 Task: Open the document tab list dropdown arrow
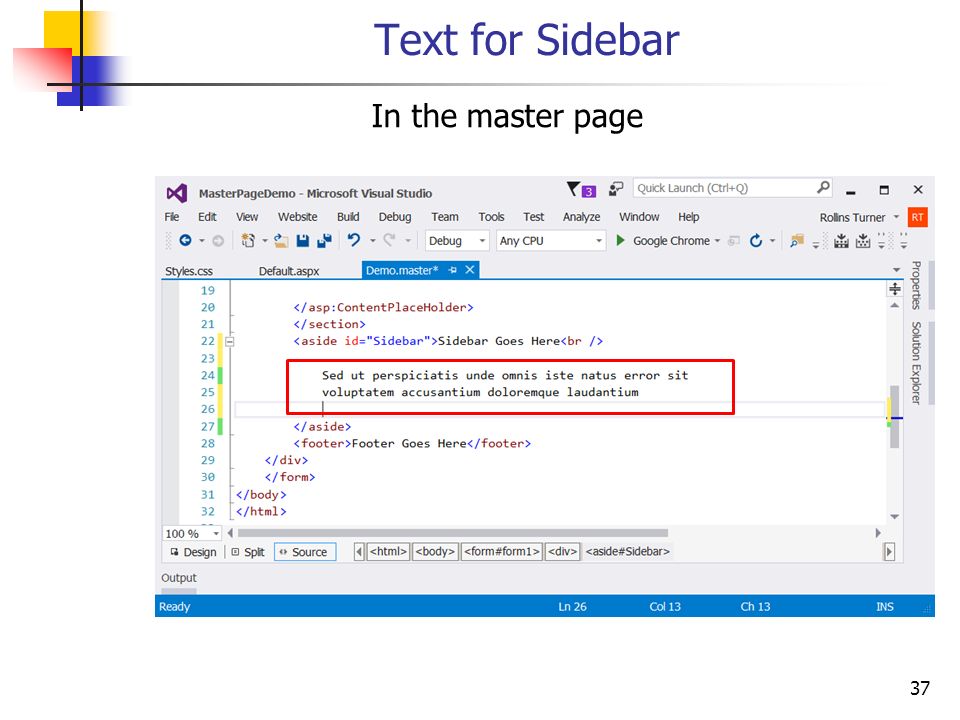(x=896, y=270)
